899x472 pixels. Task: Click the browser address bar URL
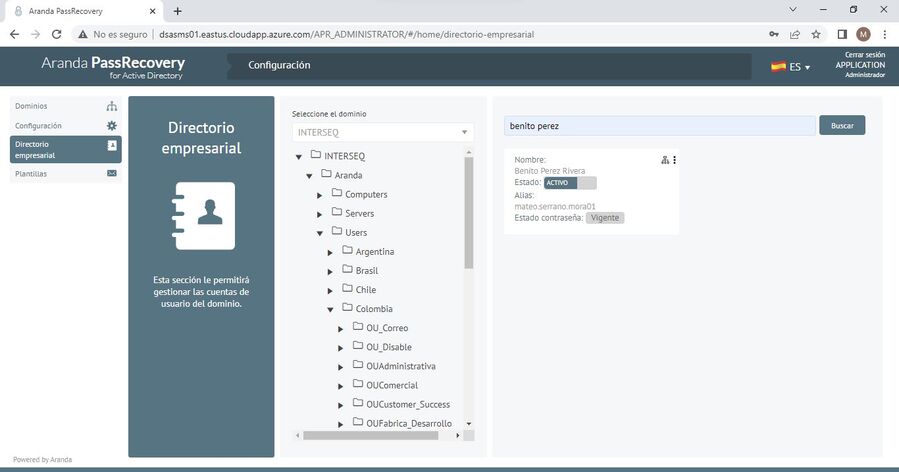[x=346, y=34]
